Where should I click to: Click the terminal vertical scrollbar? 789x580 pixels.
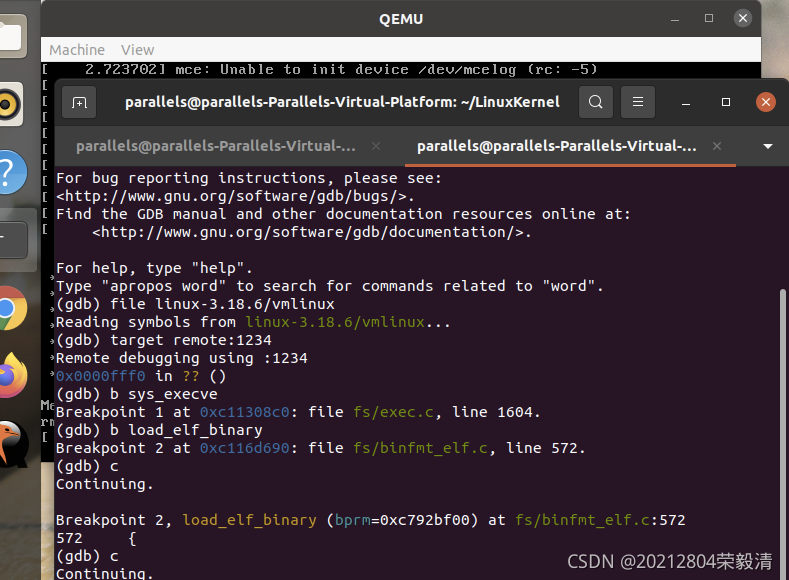(x=782, y=433)
